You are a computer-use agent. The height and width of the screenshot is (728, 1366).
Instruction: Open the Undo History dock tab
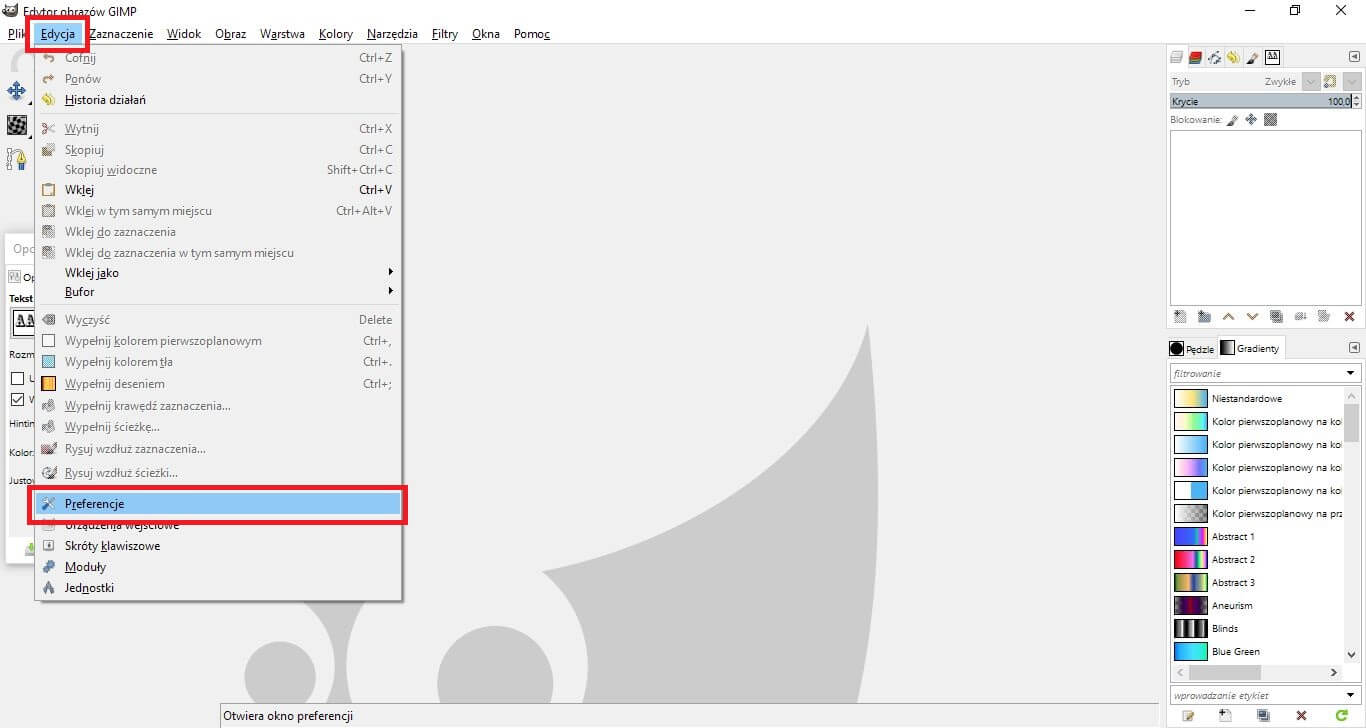[1233, 58]
